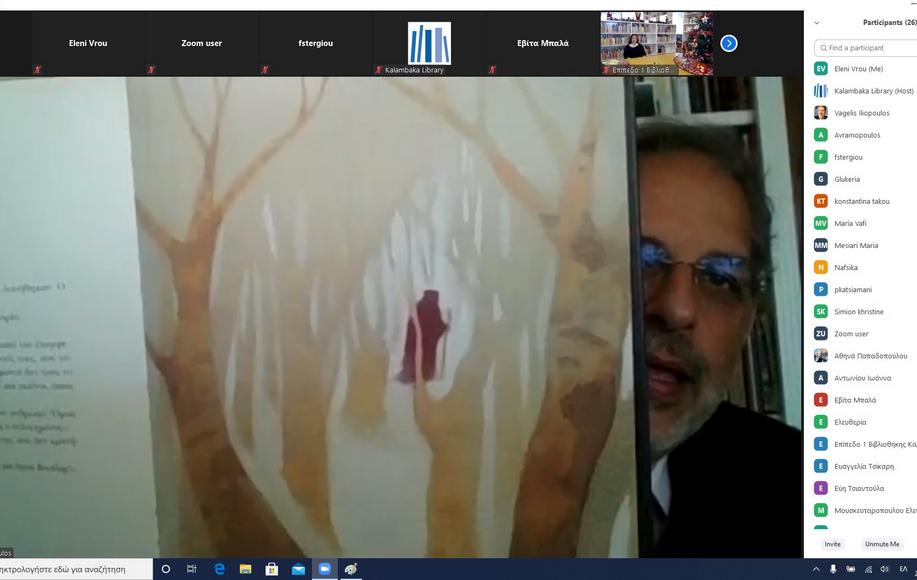
Task: Click battery icon in system tray
Action: [850, 569]
